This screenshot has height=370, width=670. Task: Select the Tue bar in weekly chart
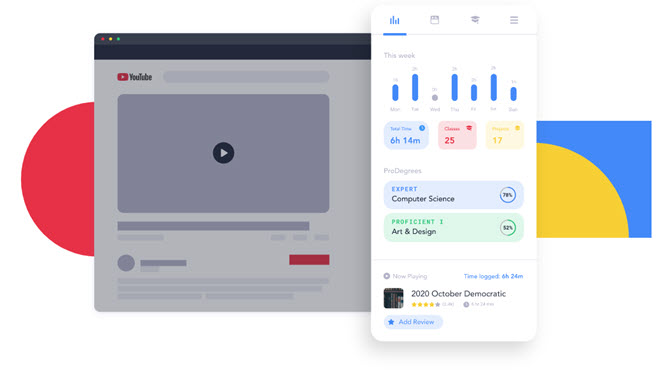[x=415, y=87]
